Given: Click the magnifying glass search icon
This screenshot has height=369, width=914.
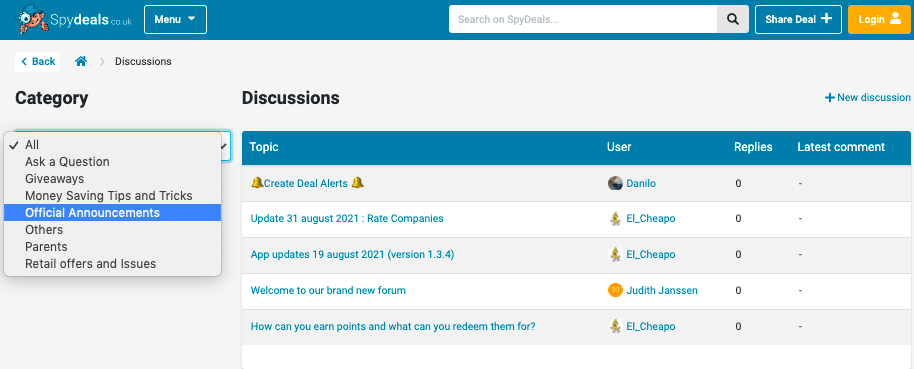Looking at the screenshot, I should click(x=733, y=19).
